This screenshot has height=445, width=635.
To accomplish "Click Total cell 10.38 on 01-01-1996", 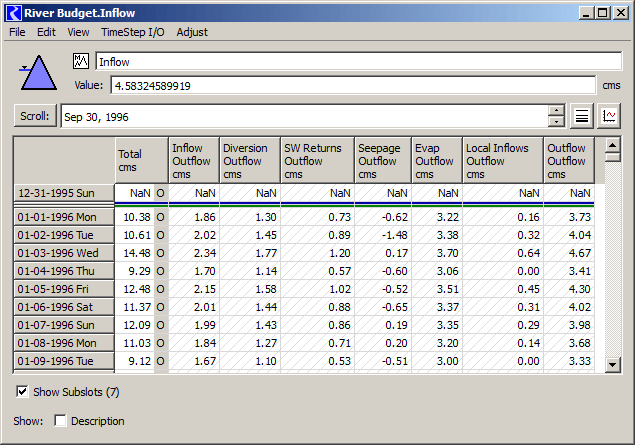I will coord(135,217).
